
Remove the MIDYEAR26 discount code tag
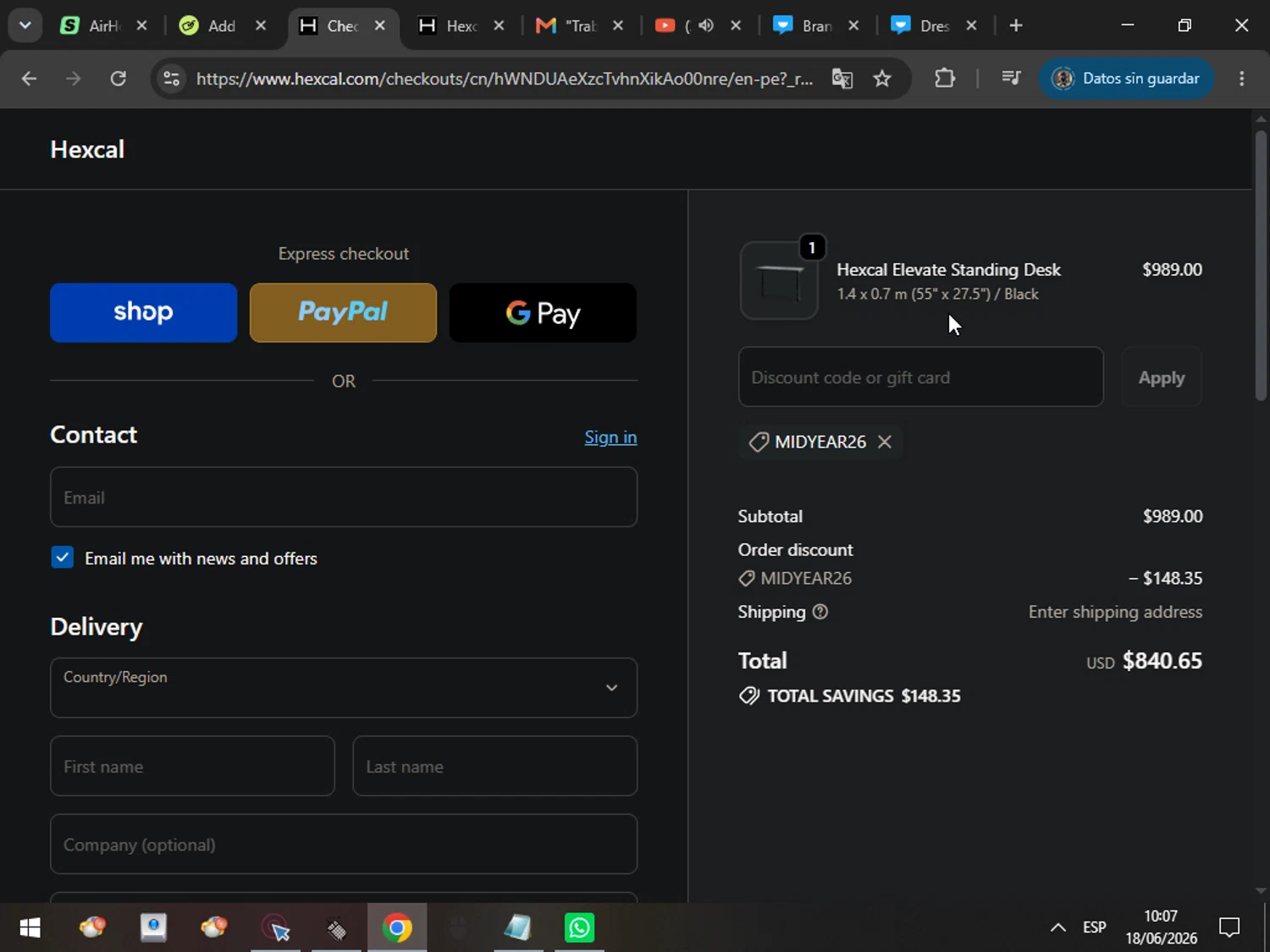[x=885, y=442]
